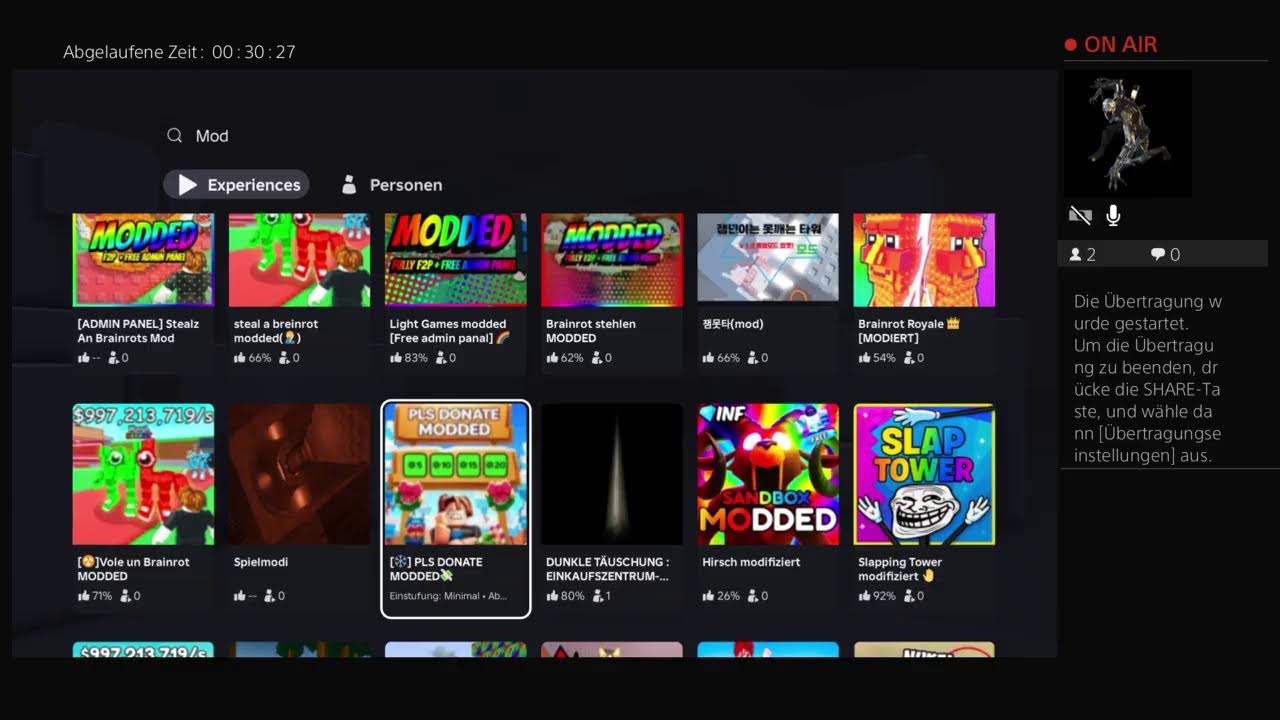
Task: Open 'Light Games modded' thumbnail
Action: click(456, 260)
